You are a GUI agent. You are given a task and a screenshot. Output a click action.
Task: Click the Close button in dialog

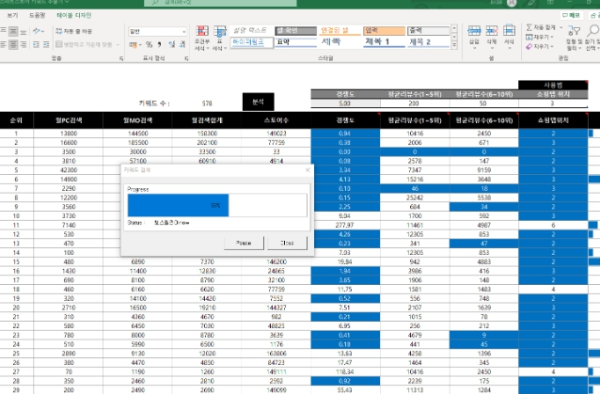[x=287, y=243]
